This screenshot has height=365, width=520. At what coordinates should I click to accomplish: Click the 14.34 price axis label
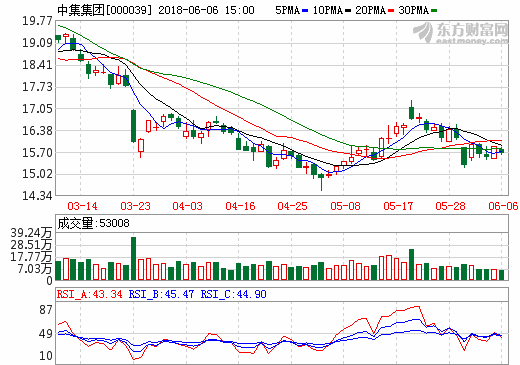point(37,196)
